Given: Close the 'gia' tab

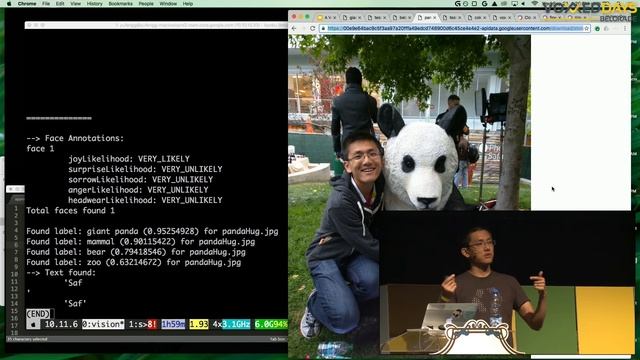Looking at the screenshot, I should (359, 18).
